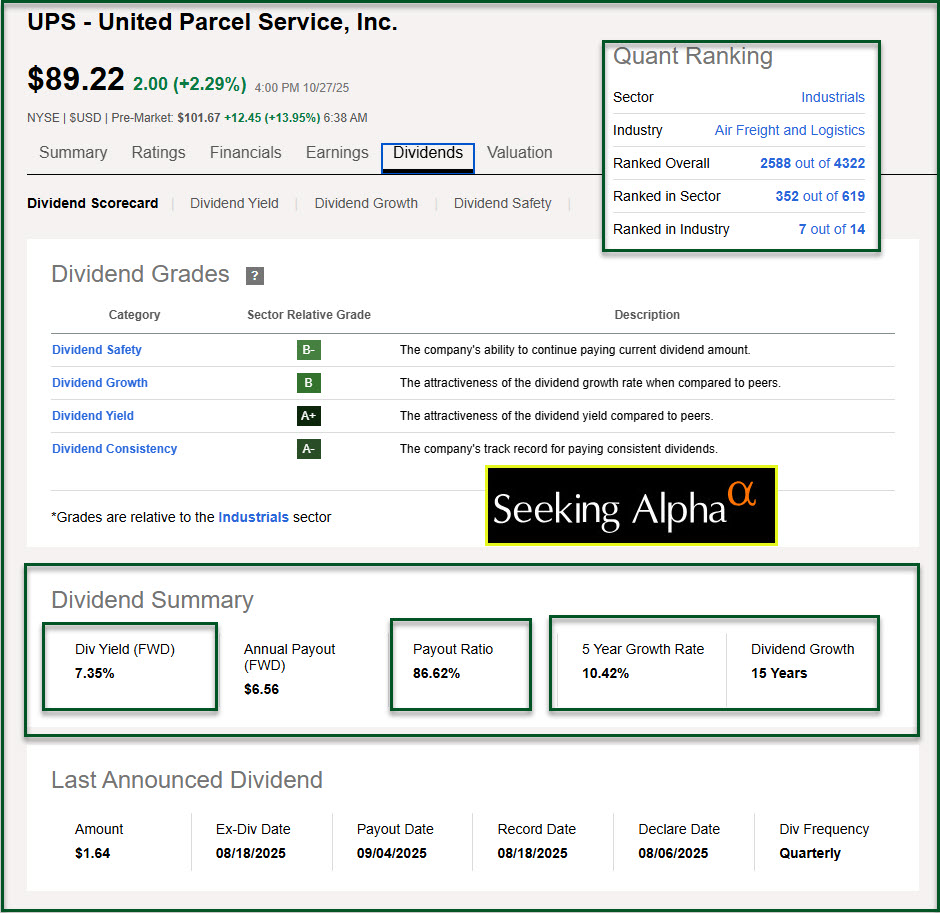940x913 pixels.
Task: Click the Industrials sector link in Quant Ranking
Action: tap(832, 97)
